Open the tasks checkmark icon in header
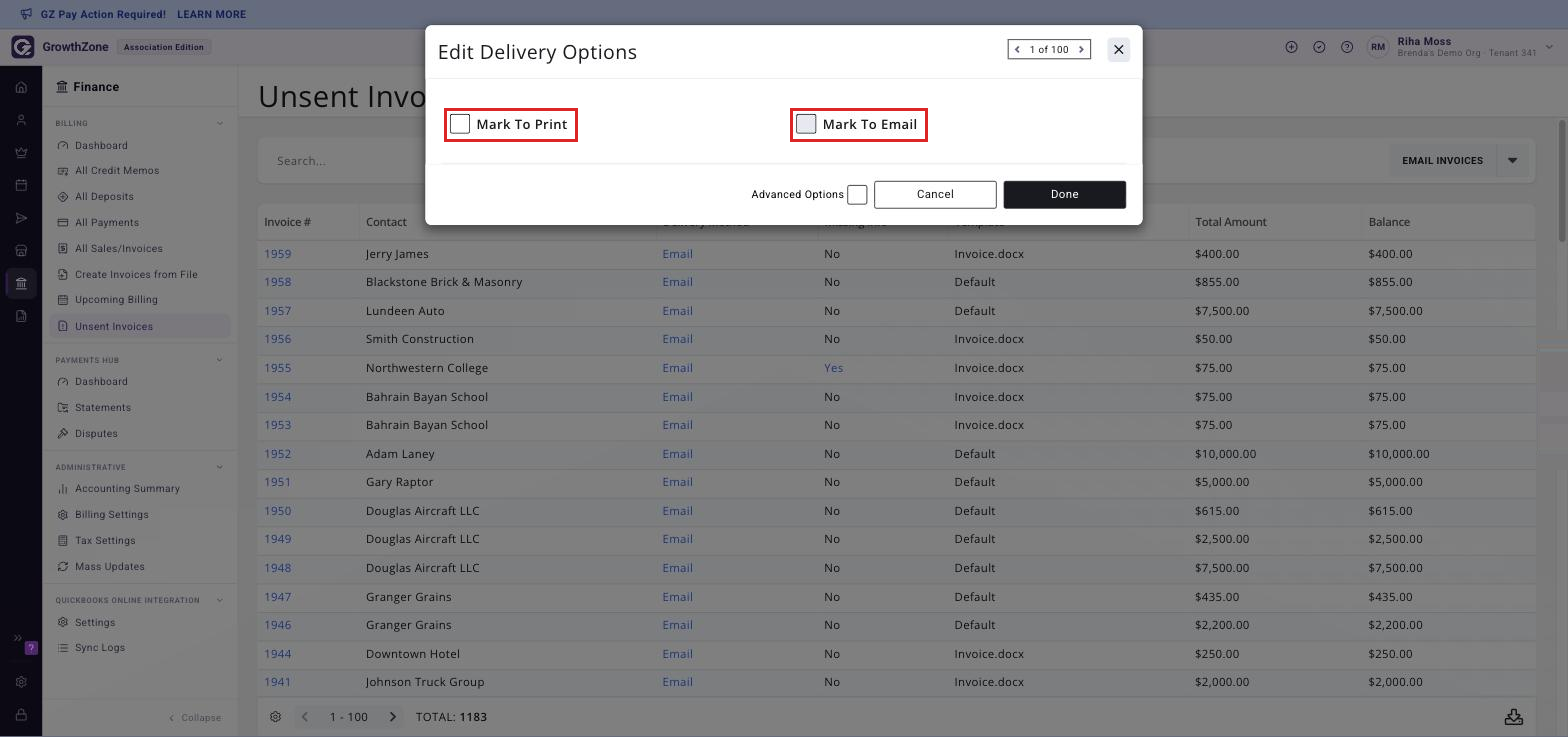Screen dimensions: 1568x737 point(1319,47)
